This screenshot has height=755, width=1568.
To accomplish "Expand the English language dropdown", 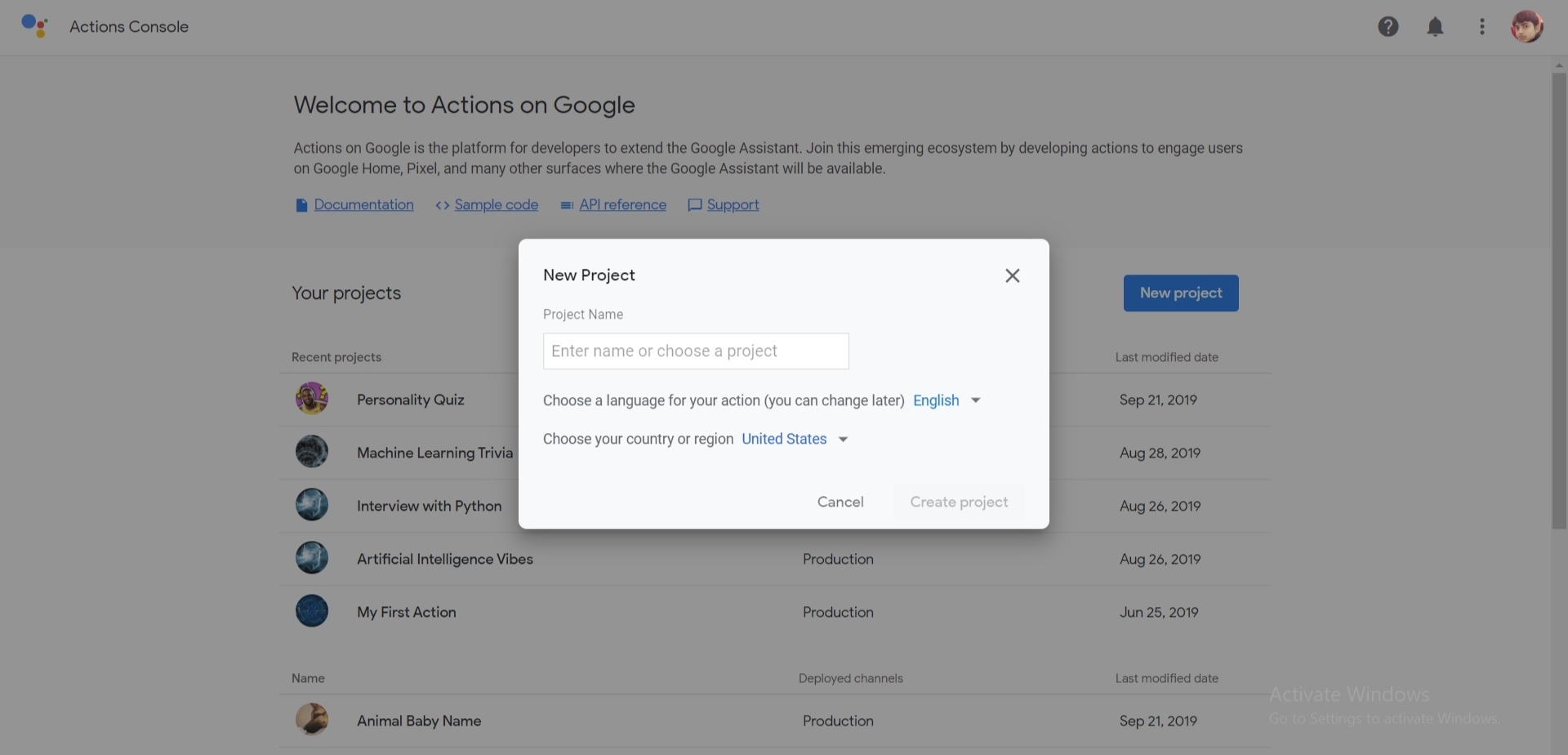I will 947,400.
